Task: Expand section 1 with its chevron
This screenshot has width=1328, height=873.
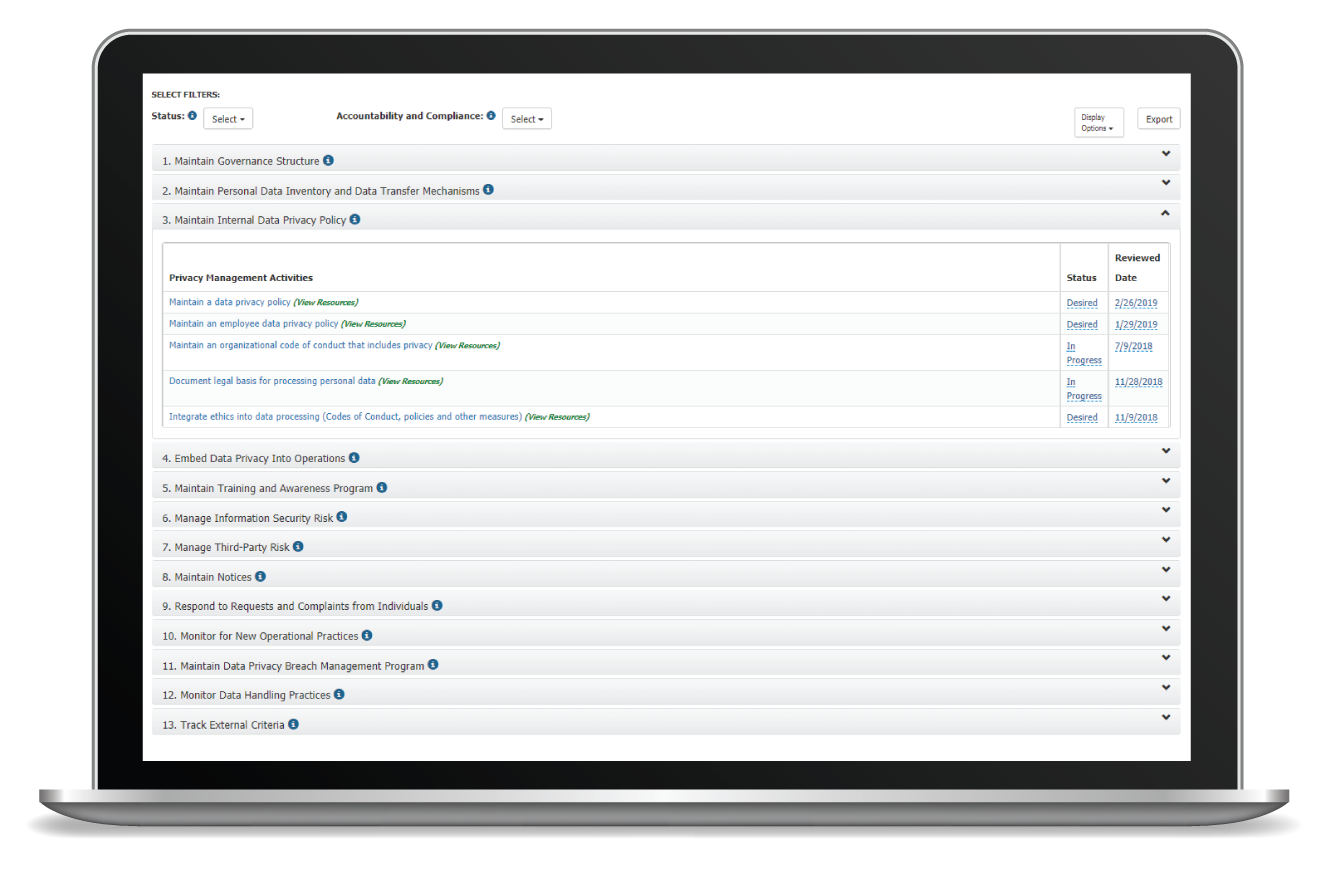Action: point(1166,153)
